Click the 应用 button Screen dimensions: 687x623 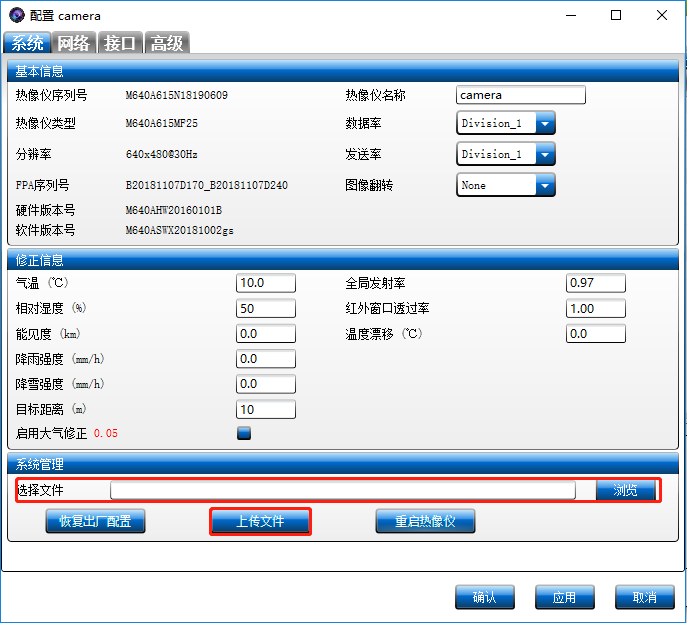coord(565,597)
